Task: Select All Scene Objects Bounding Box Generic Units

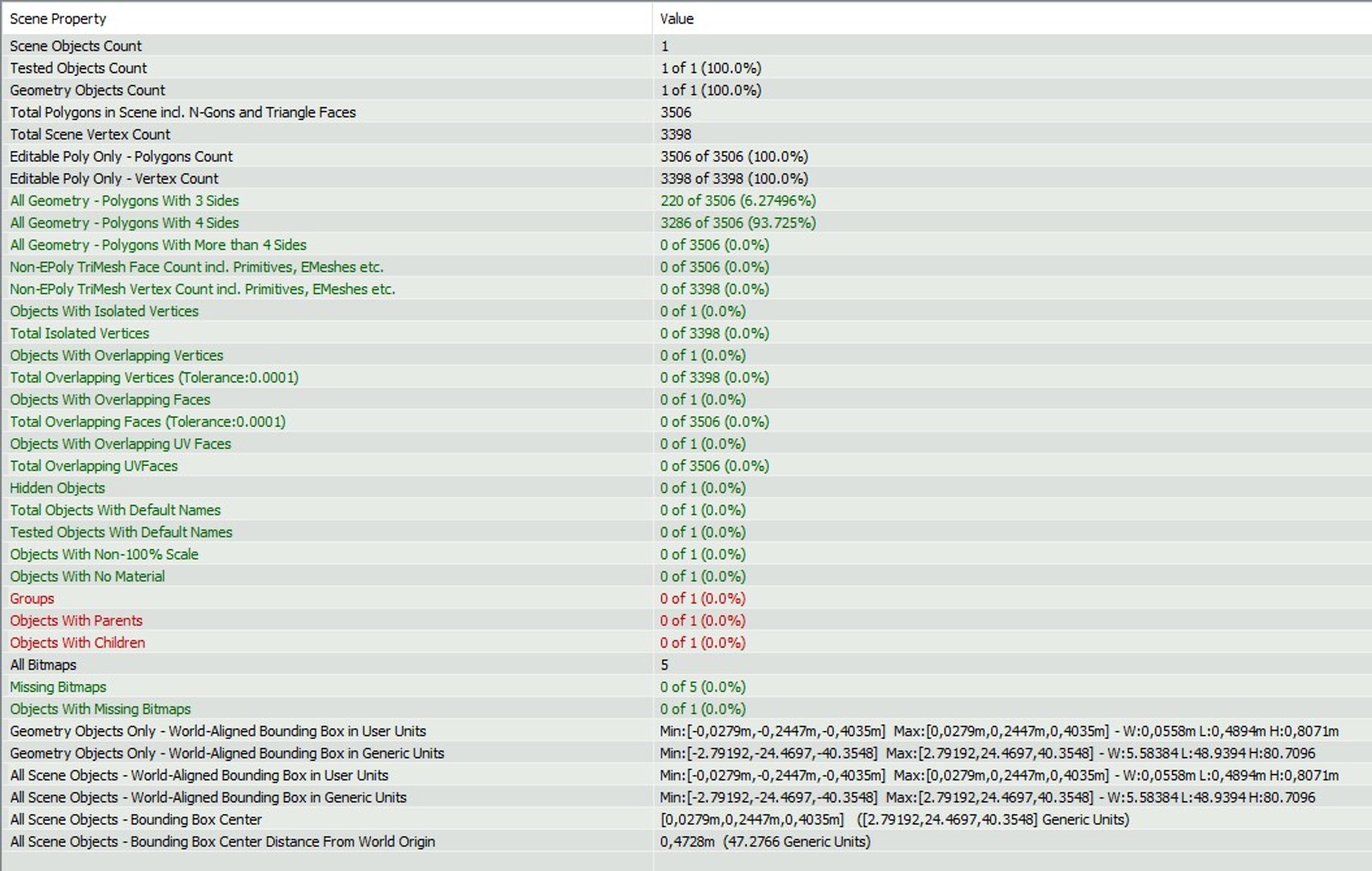Action: 686,797
